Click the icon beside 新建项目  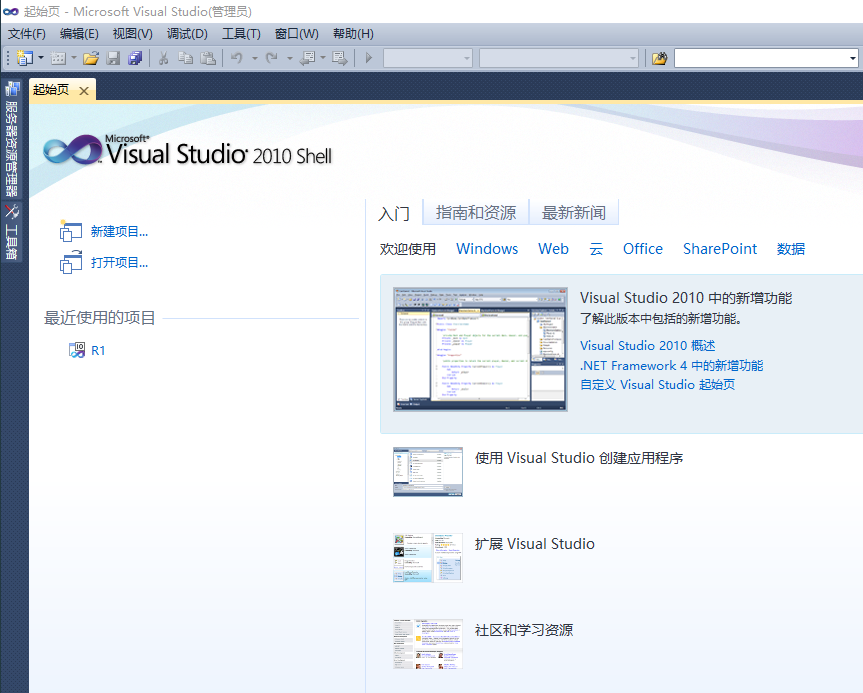click(70, 231)
